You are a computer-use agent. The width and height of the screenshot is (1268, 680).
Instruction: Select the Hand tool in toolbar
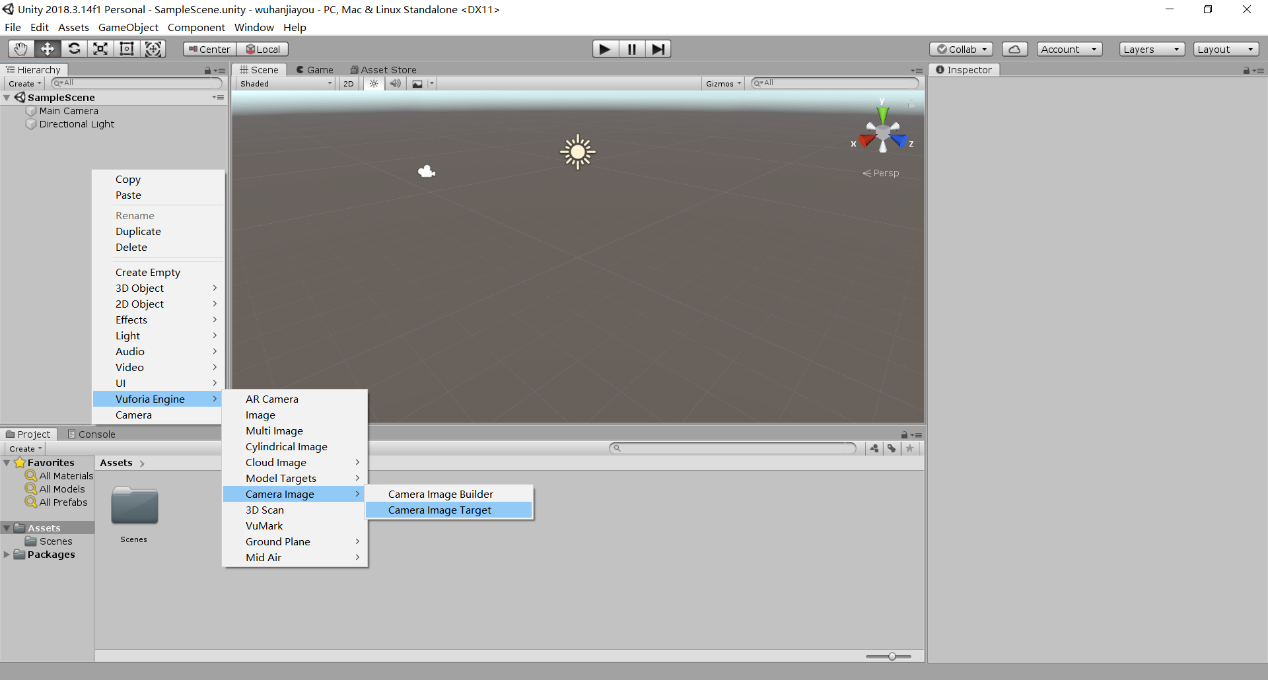(21, 49)
